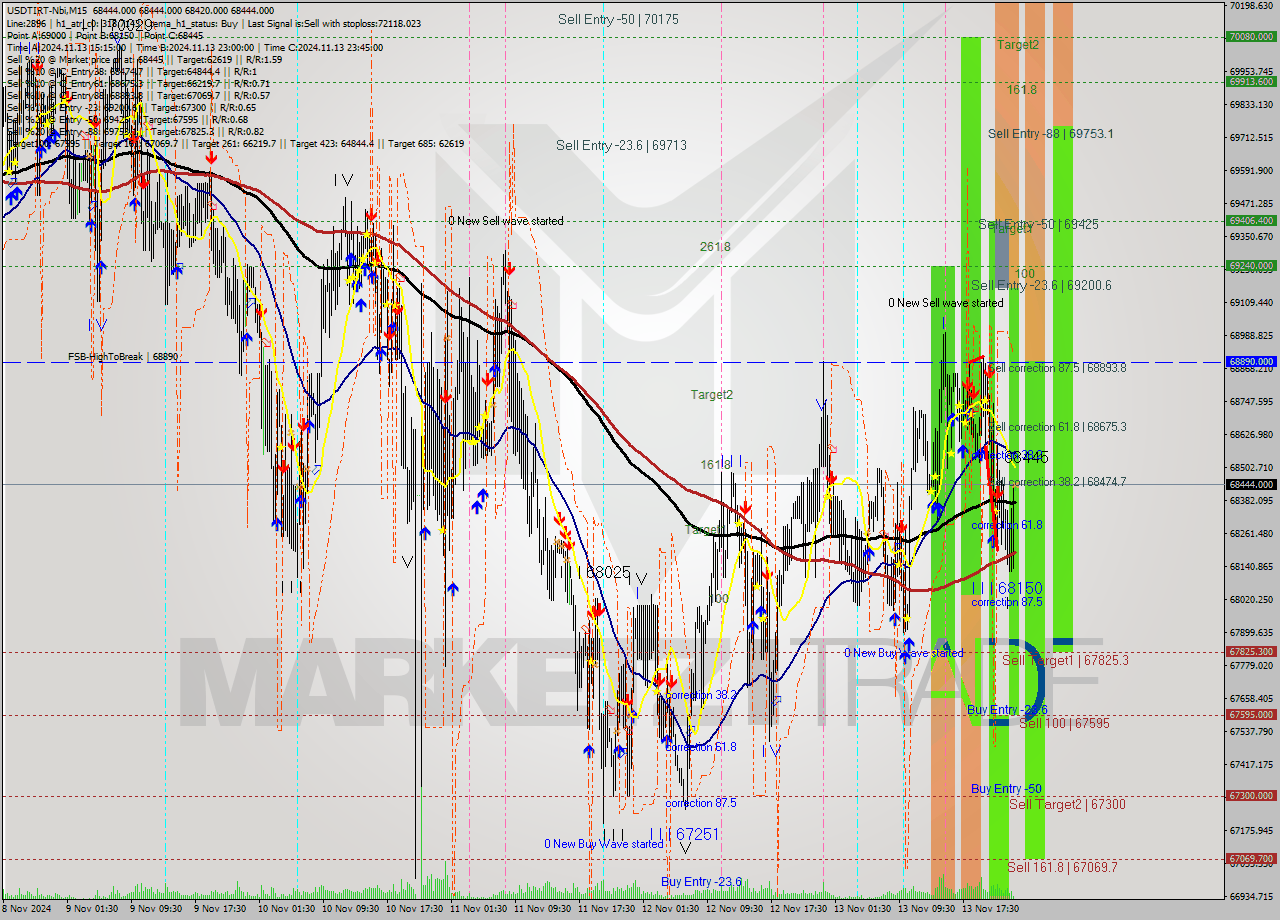Click the 69833.130 price scale value
Screen dimensions: 1280x920
pos(1251,104)
